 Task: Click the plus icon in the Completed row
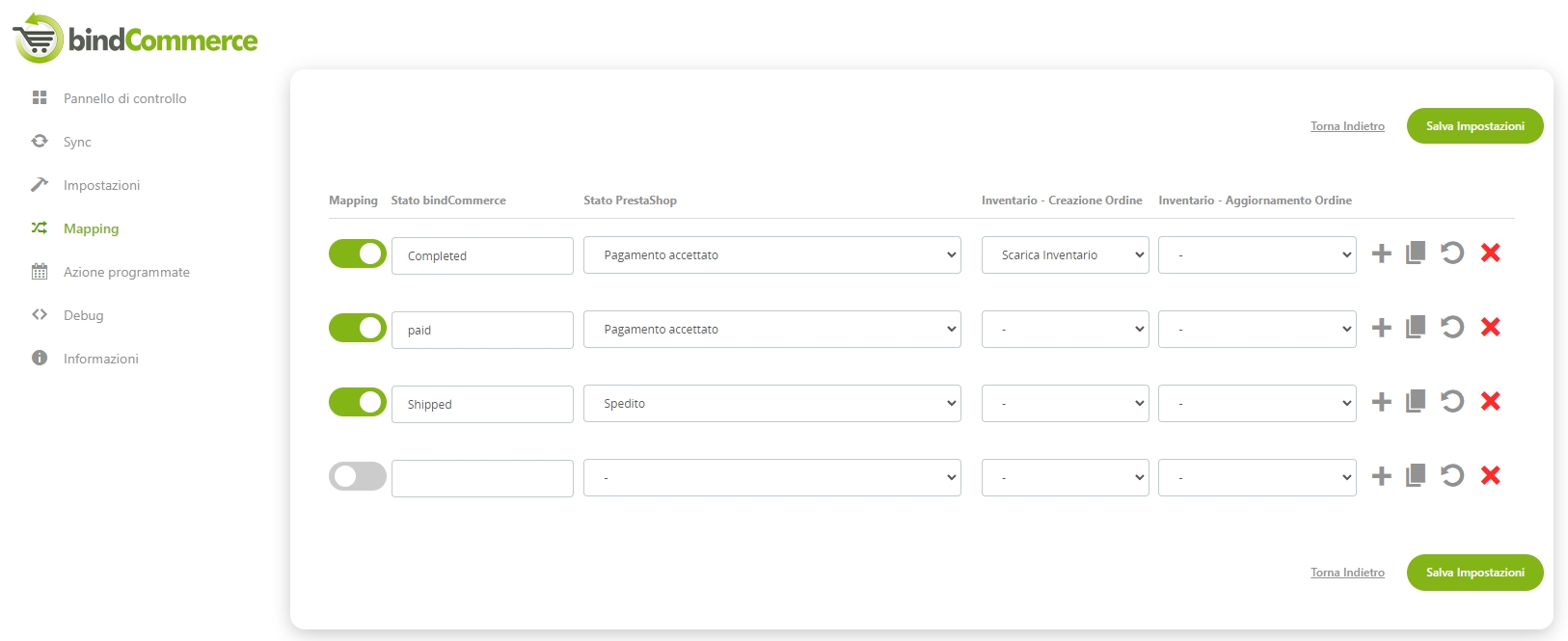pos(1381,254)
